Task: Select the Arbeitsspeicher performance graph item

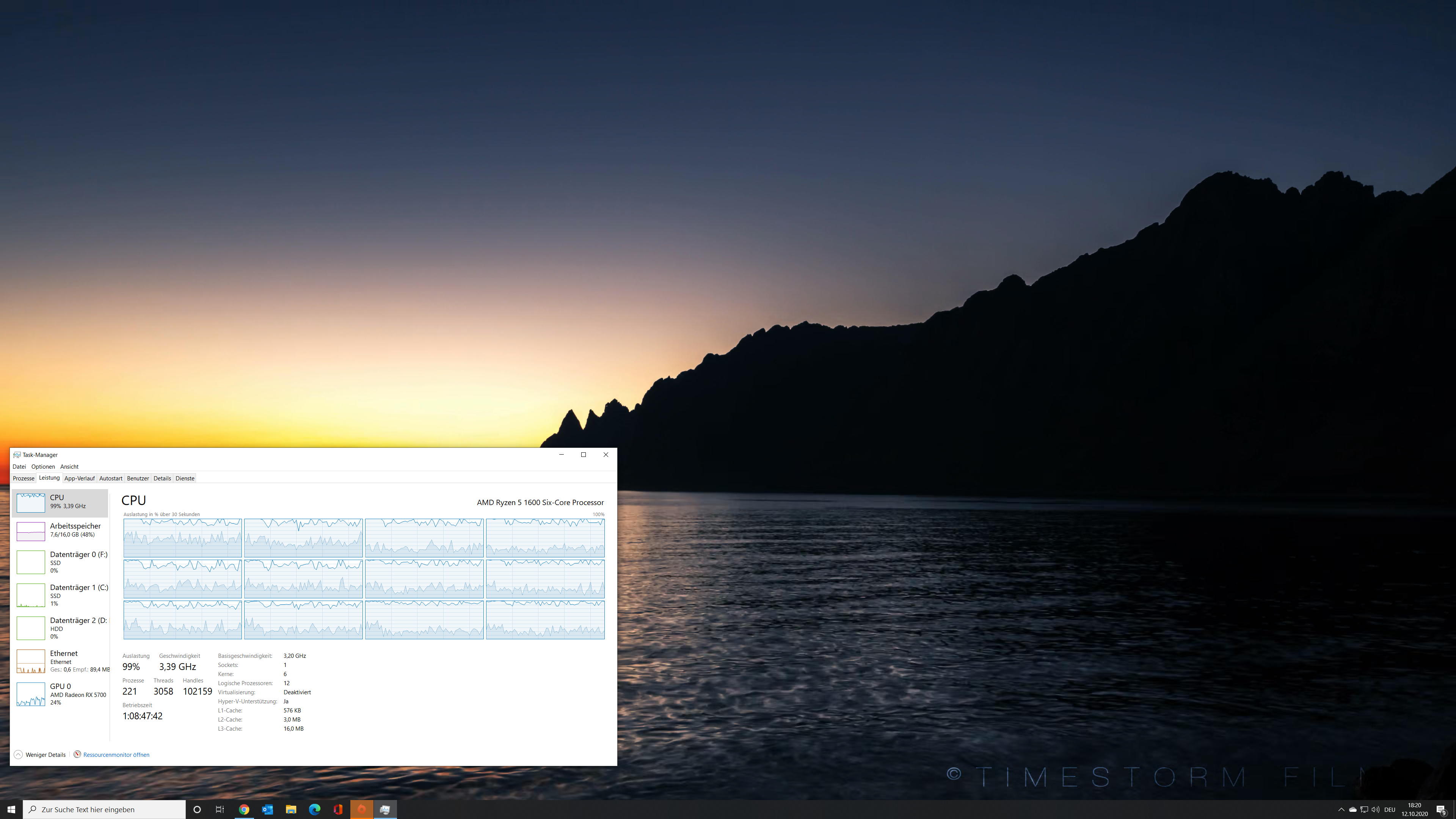Action: 60,530
